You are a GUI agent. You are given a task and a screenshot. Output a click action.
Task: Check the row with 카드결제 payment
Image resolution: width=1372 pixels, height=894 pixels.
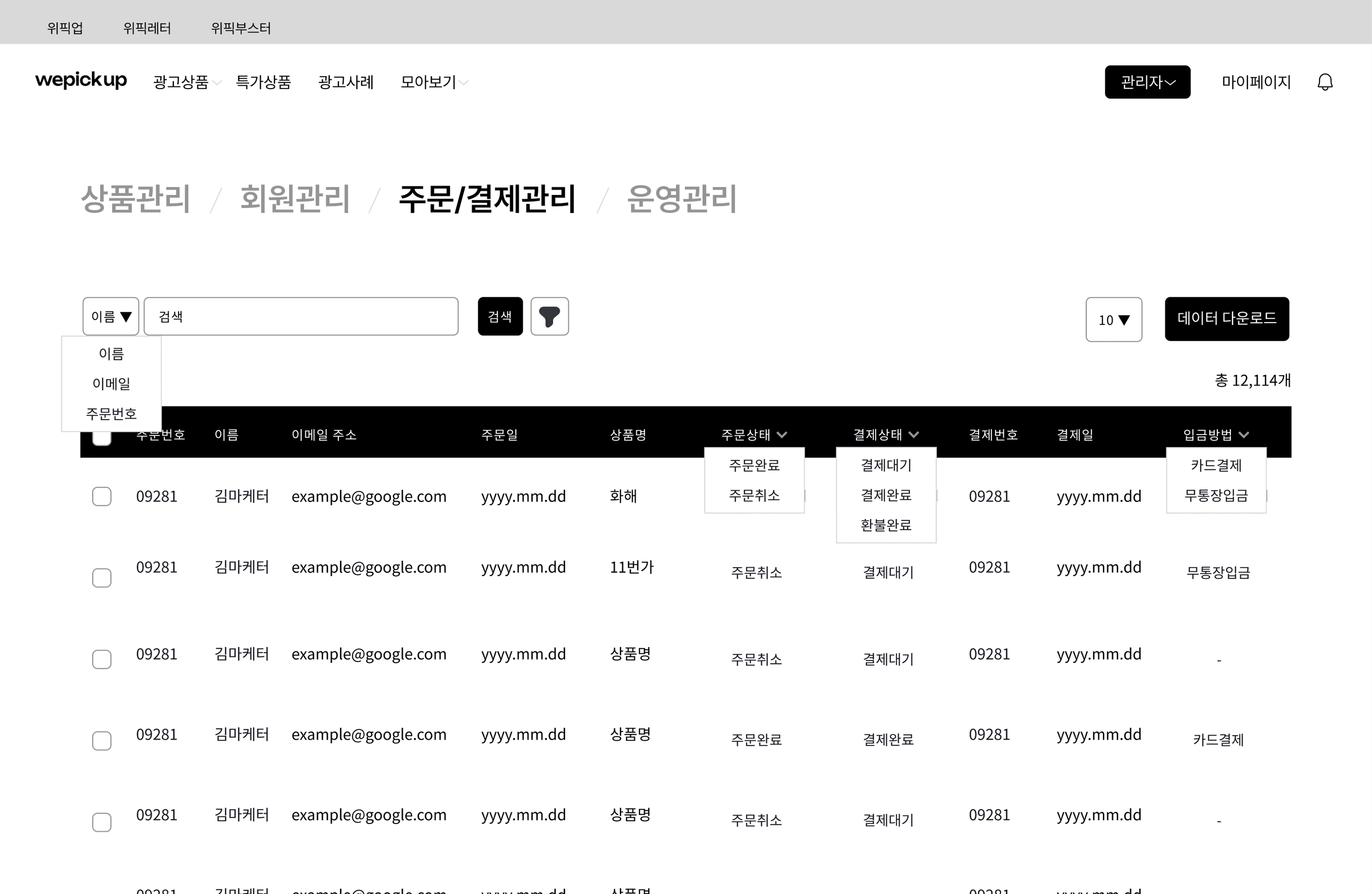click(102, 741)
